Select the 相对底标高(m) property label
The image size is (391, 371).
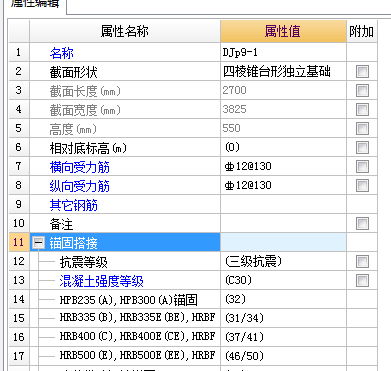tap(88, 148)
